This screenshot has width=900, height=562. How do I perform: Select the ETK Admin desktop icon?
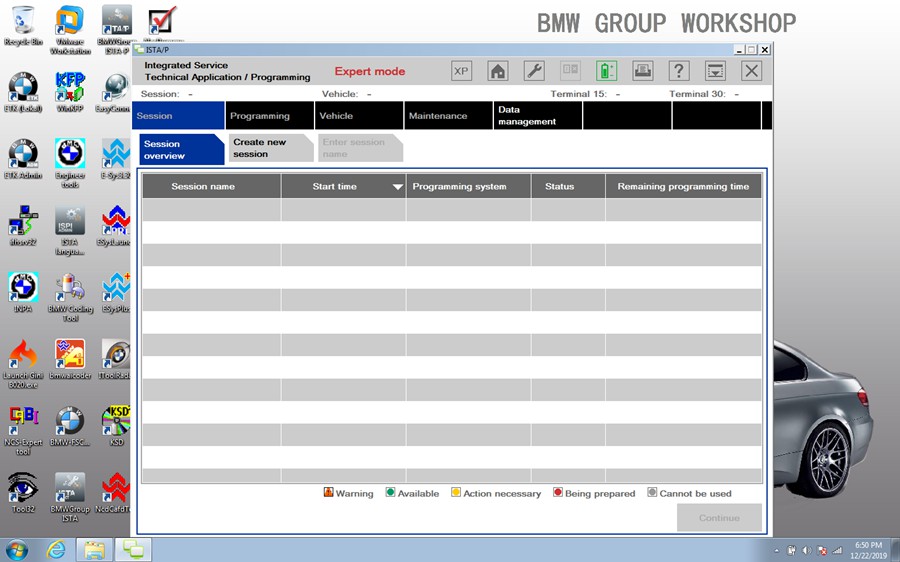(x=23, y=159)
